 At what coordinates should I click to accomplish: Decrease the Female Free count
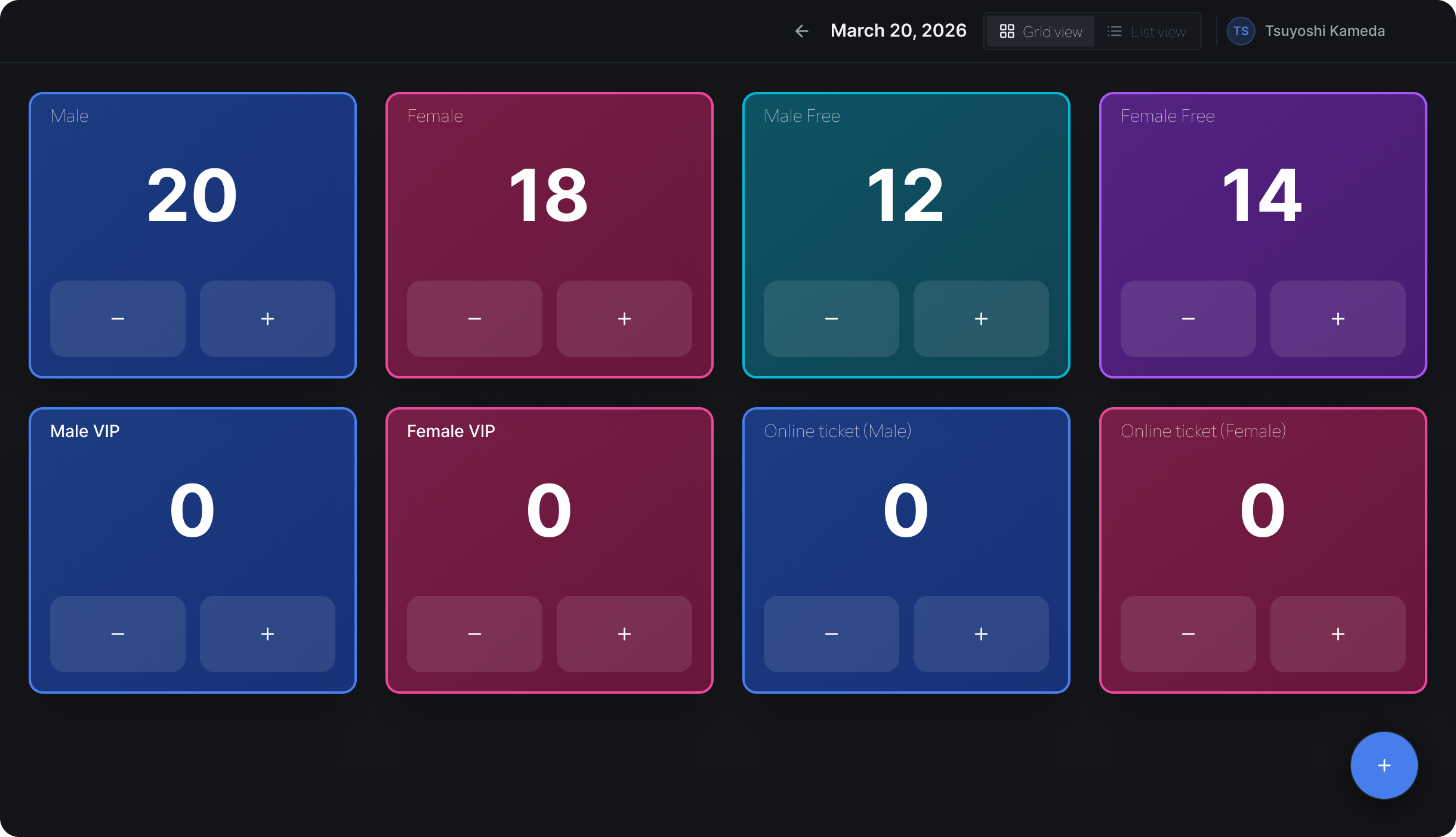pos(1188,319)
